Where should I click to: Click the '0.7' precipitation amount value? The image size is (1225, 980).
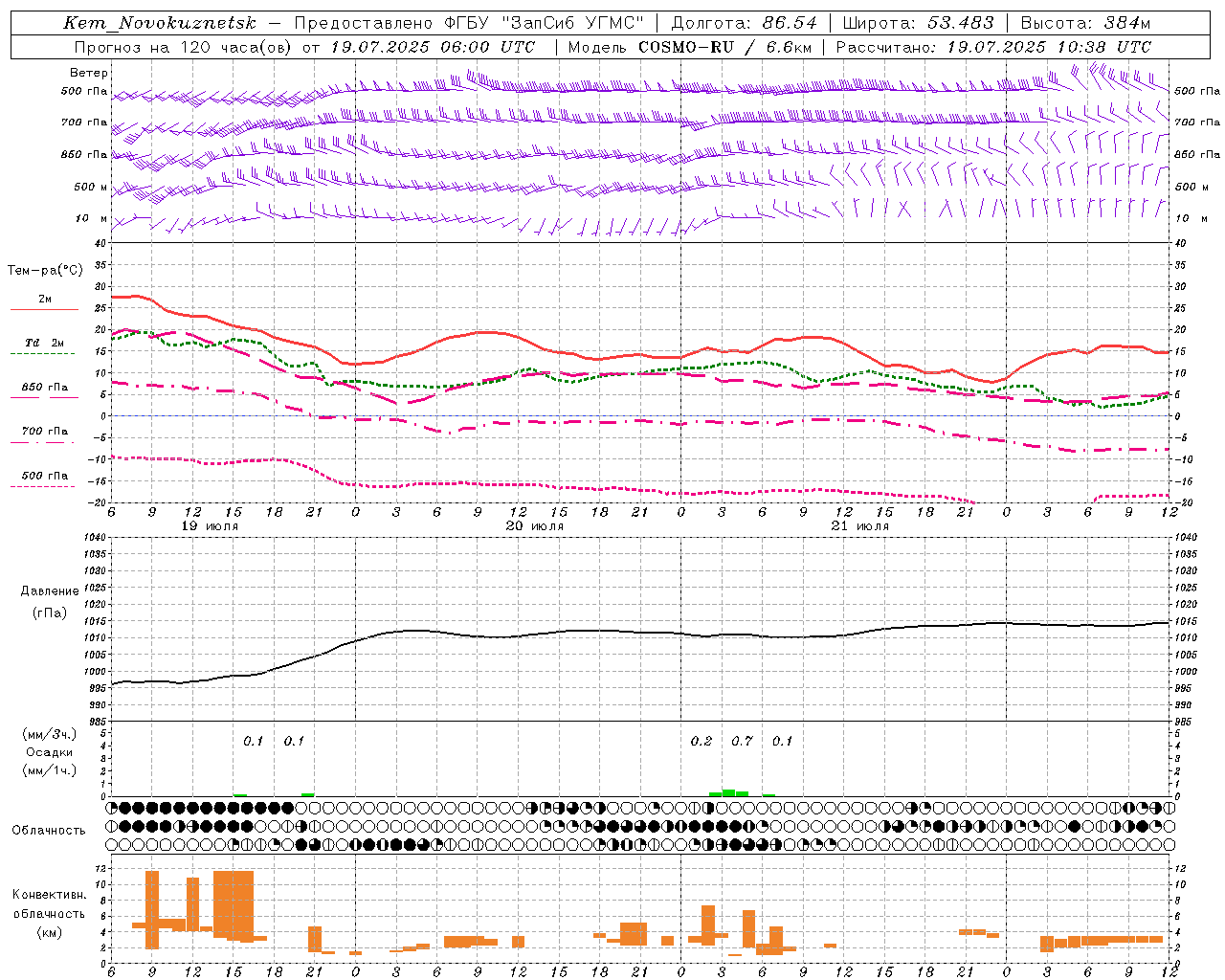point(742,742)
